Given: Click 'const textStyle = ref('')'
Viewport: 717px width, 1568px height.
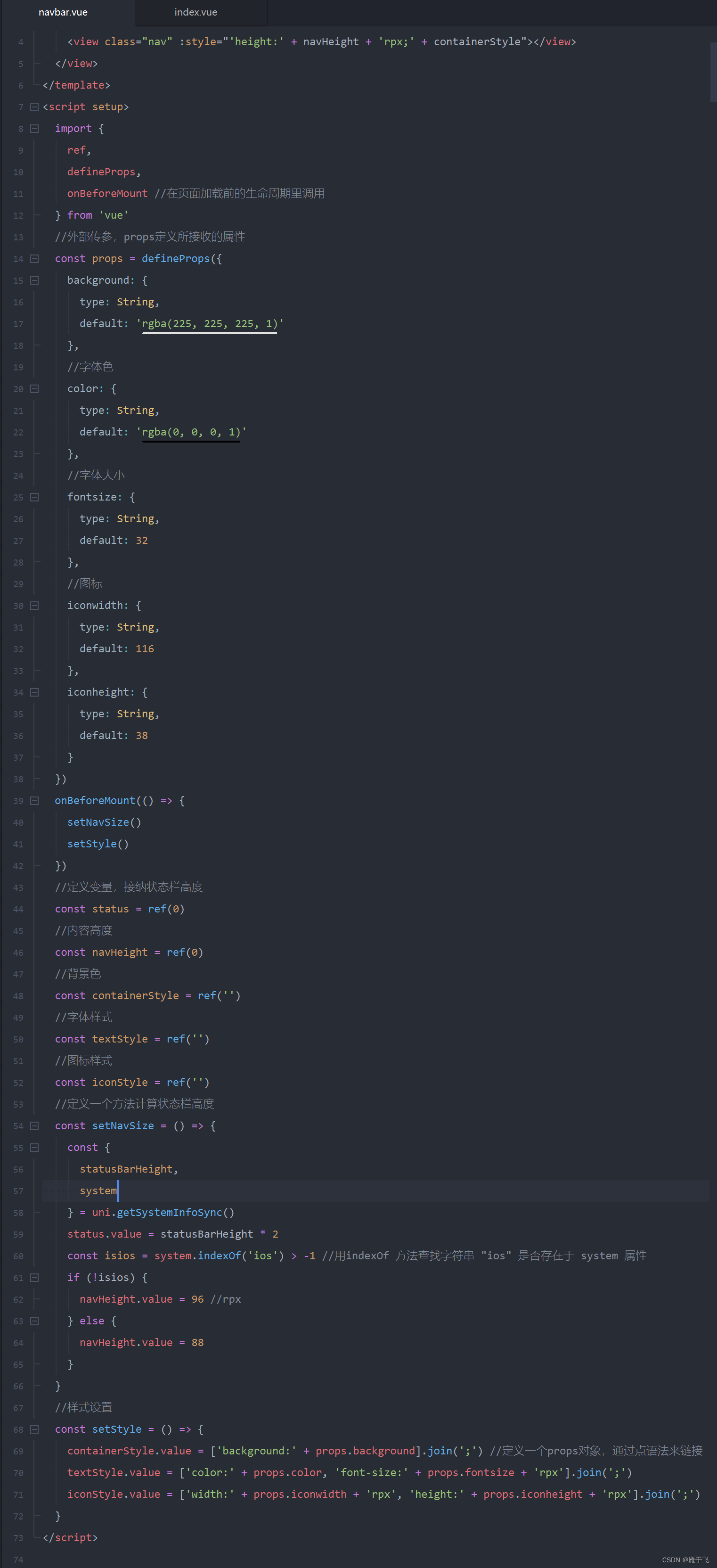Looking at the screenshot, I should [132, 1039].
